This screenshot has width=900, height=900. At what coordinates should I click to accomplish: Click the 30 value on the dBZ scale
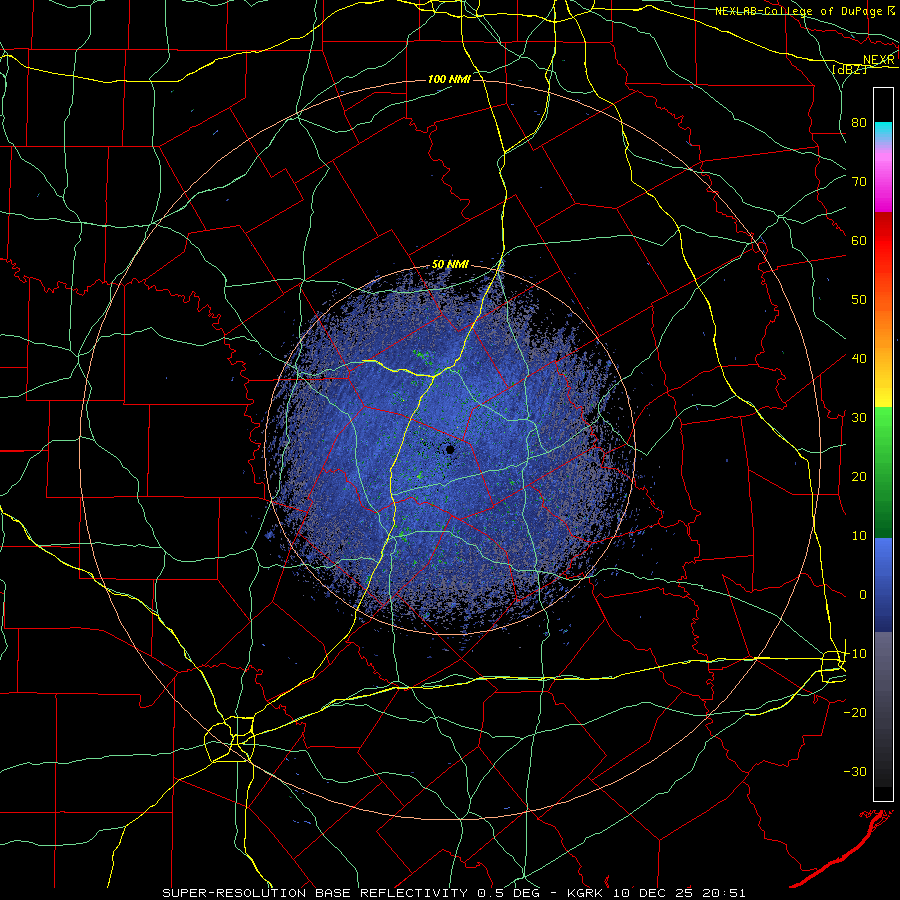(859, 417)
